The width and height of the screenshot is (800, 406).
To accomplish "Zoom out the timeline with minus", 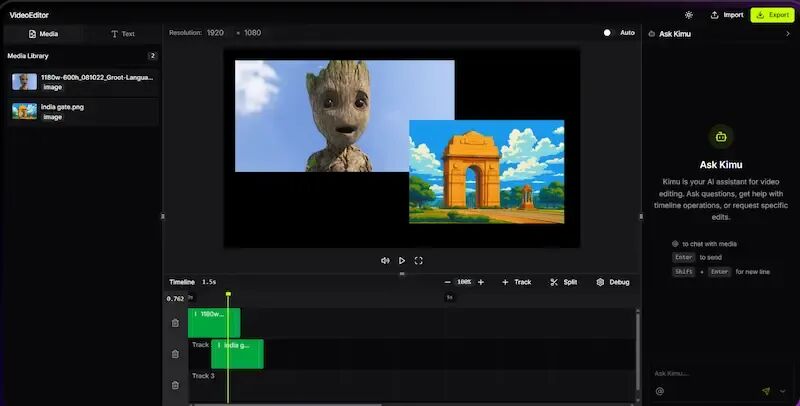I will (447, 282).
